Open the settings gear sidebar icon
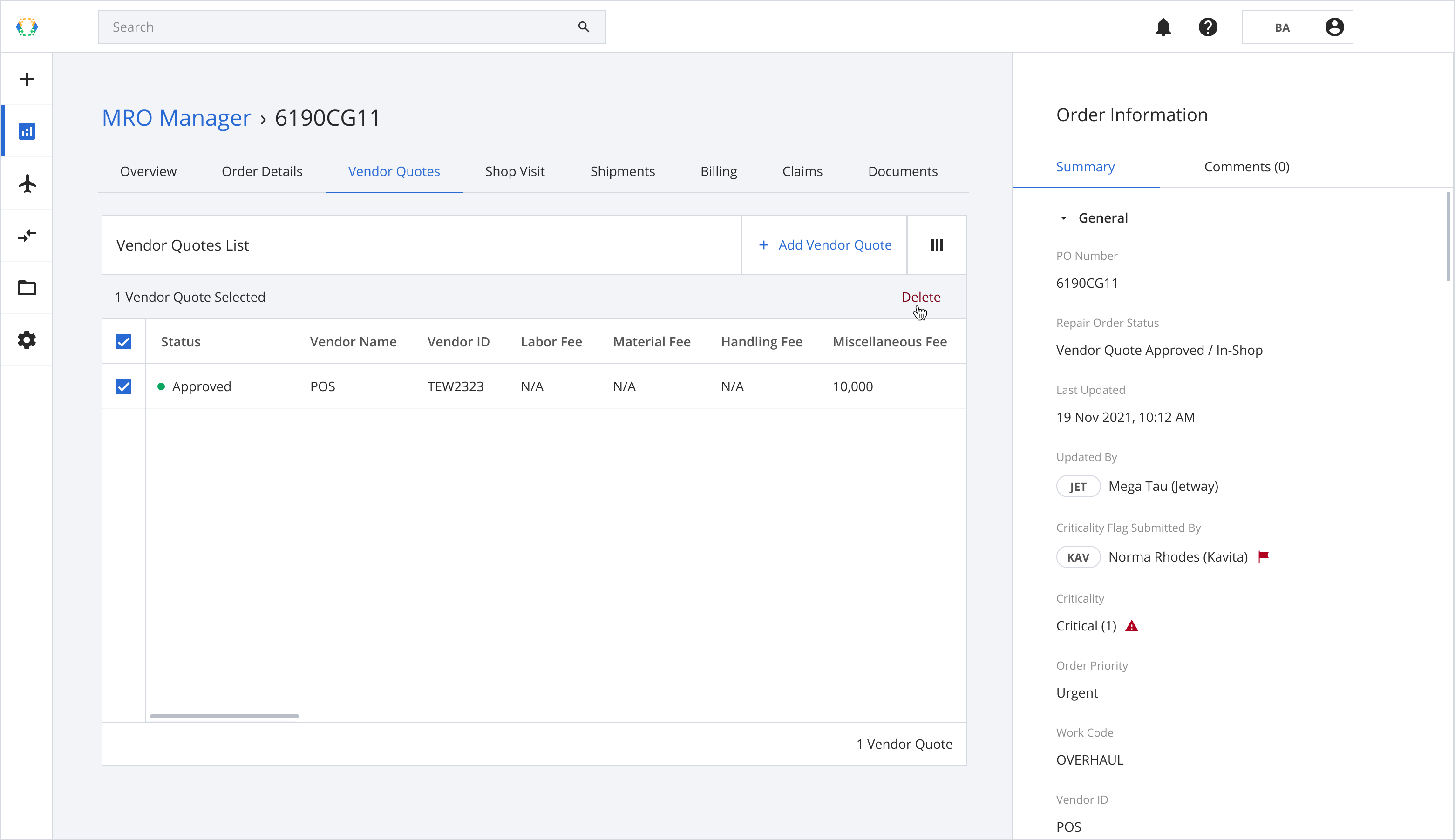Viewport: 1455px width, 840px height. (27, 340)
